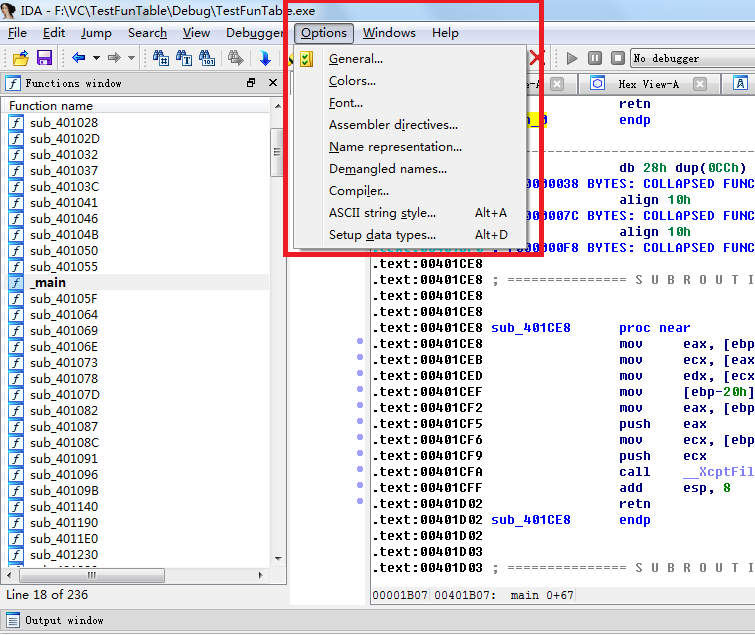This screenshot has height=635, width=755.
Task: Close the Functions window panel
Action: click(273, 83)
